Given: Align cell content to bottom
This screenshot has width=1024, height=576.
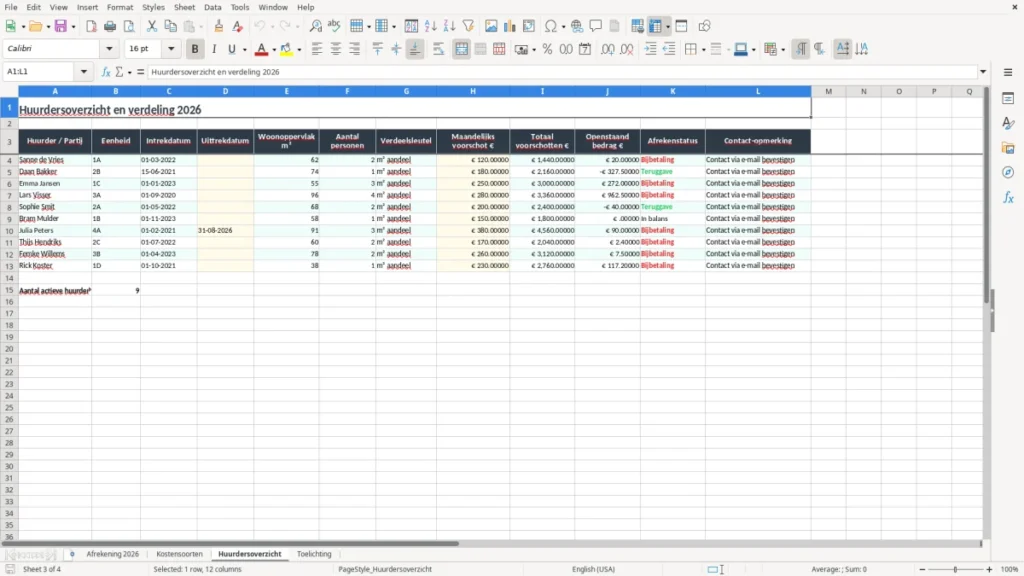Looking at the screenshot, I should pyautogui.click(x=415, y=49).
